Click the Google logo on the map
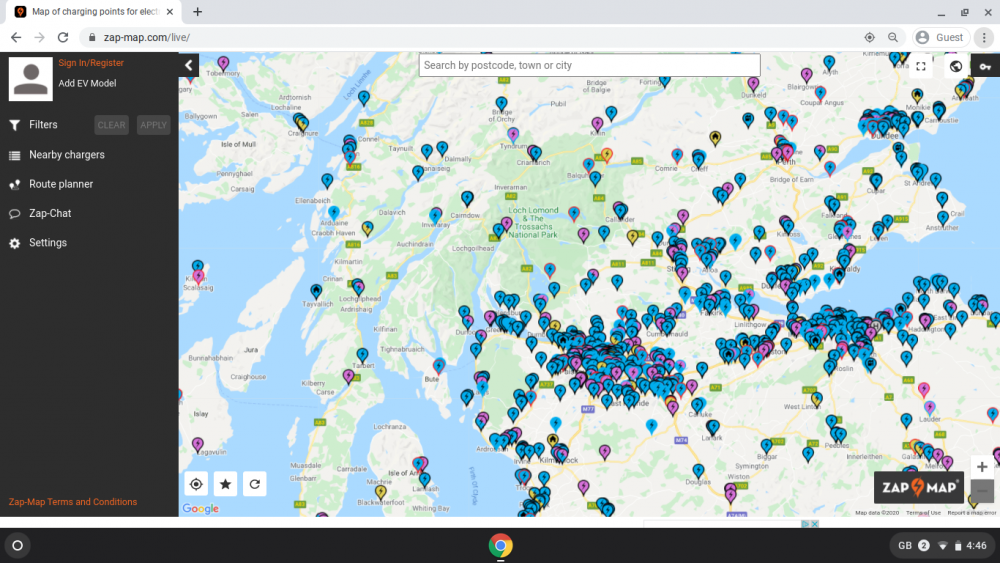 [200, 508]
